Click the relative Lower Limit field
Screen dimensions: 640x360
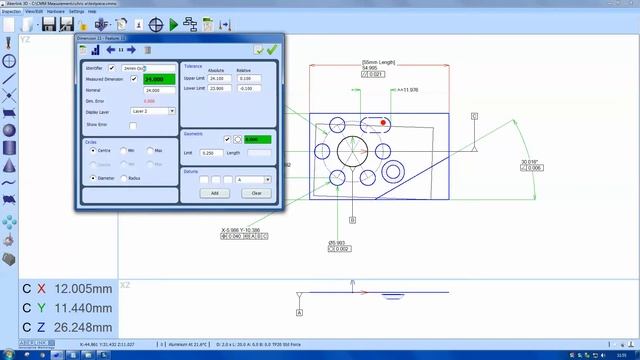pyautogui.click(x=249, y=88)
